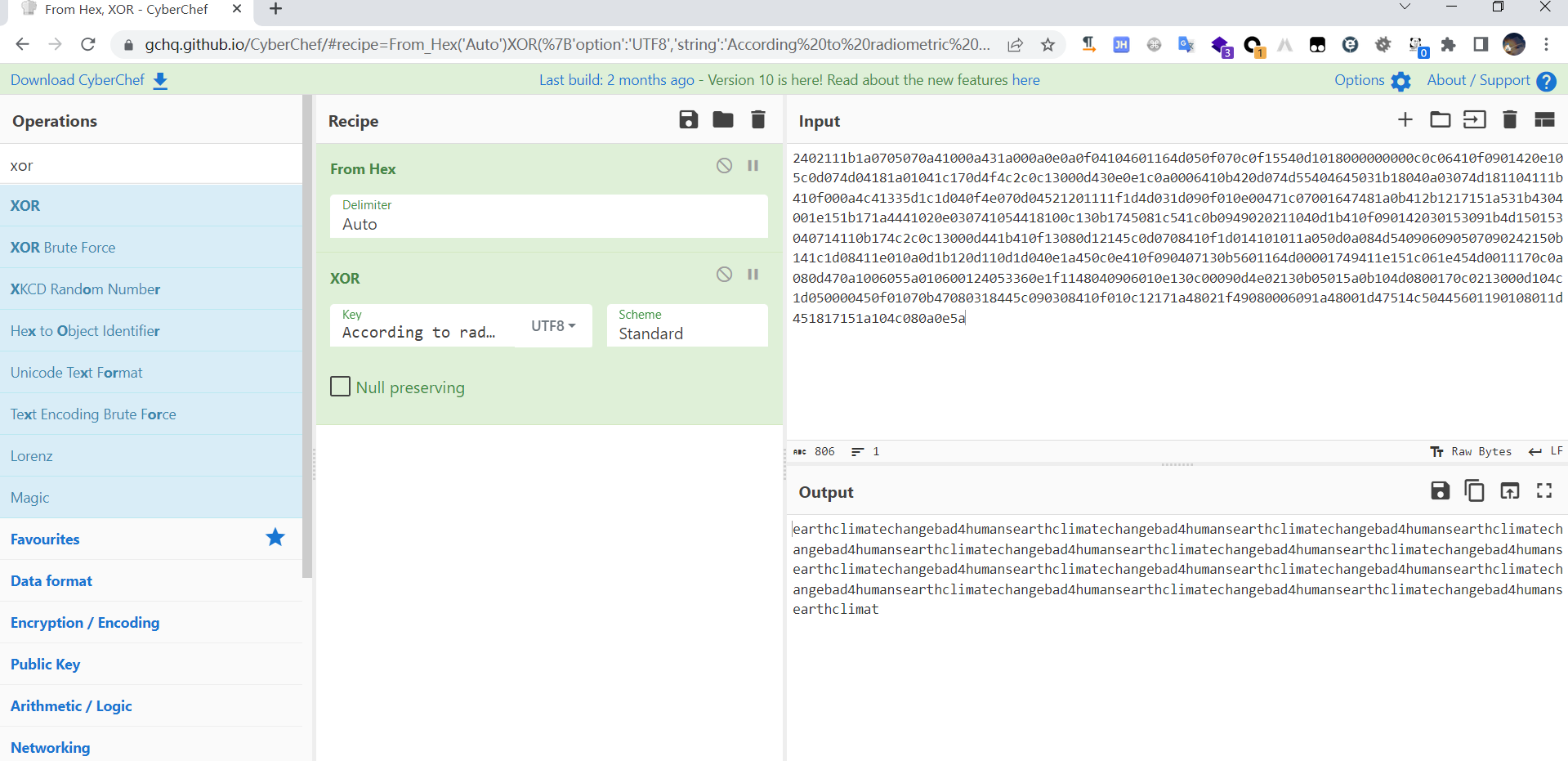Clear the recipe with the trash icon
Viewport: 1568px width, 761px height.
point(758,120)
